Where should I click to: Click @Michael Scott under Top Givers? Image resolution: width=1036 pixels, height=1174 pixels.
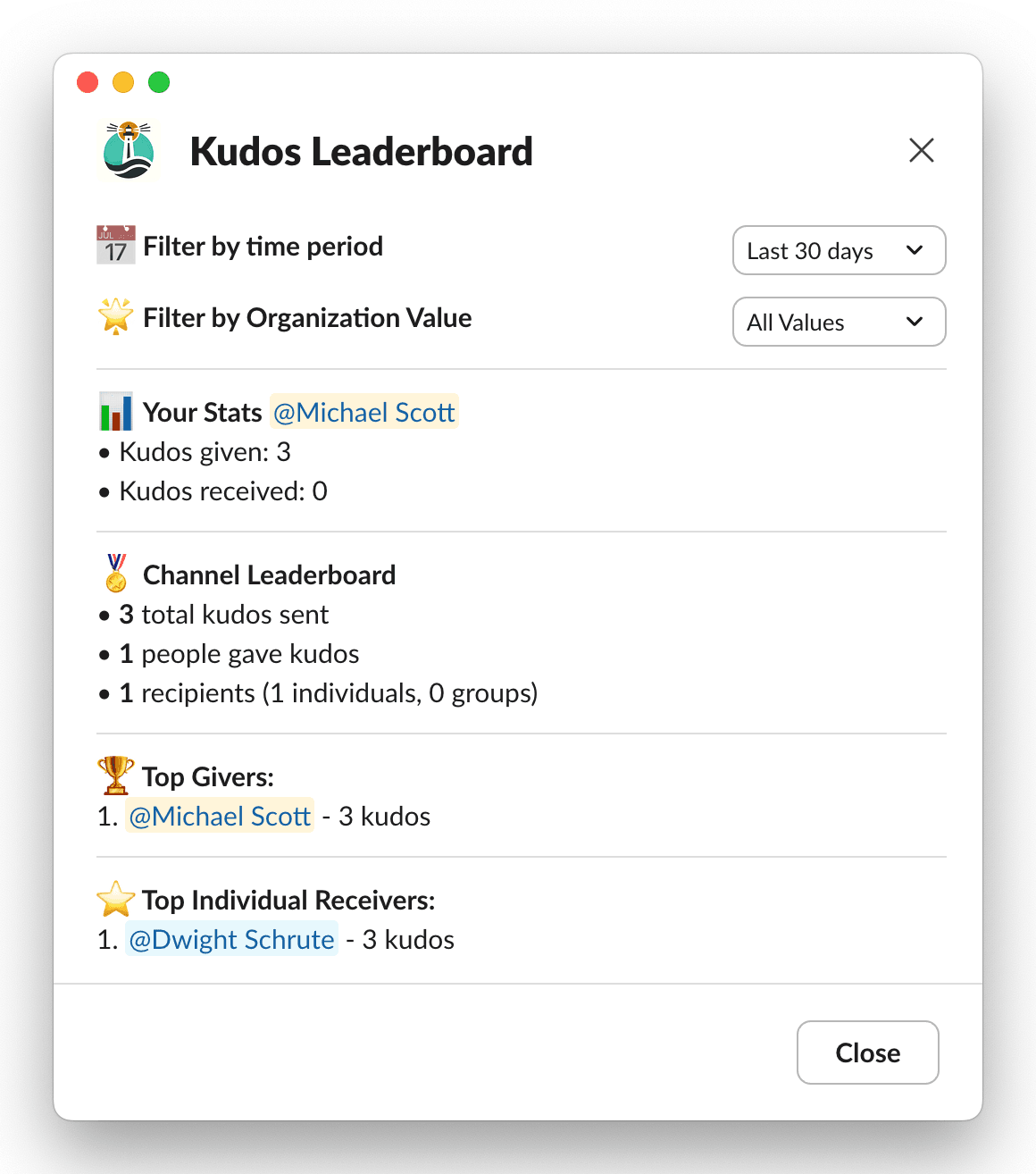point(219,816)
